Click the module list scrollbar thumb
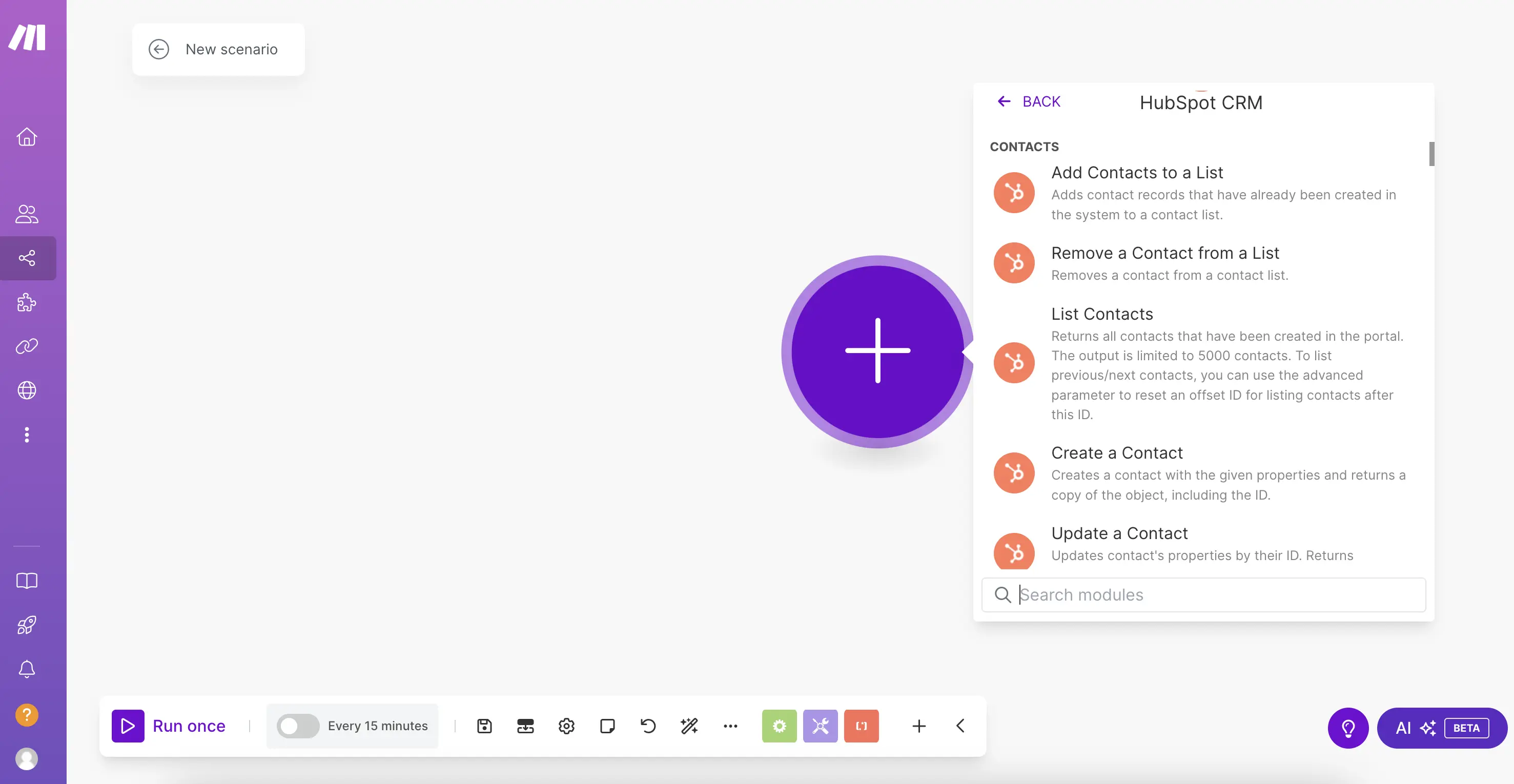 (1431, 154)
